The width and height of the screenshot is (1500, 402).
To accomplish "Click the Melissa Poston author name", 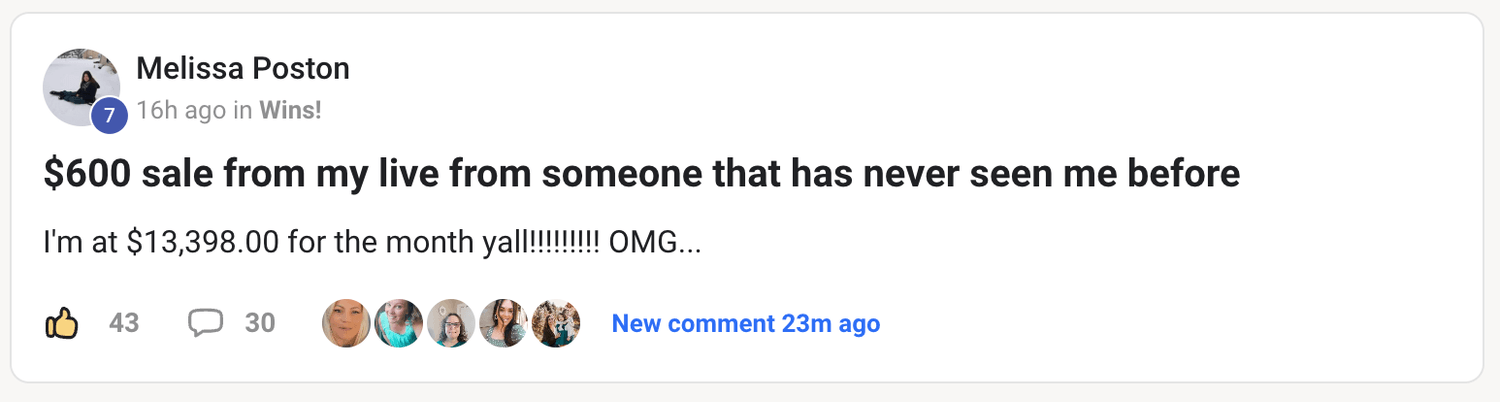I will click(x=242, y=69).
